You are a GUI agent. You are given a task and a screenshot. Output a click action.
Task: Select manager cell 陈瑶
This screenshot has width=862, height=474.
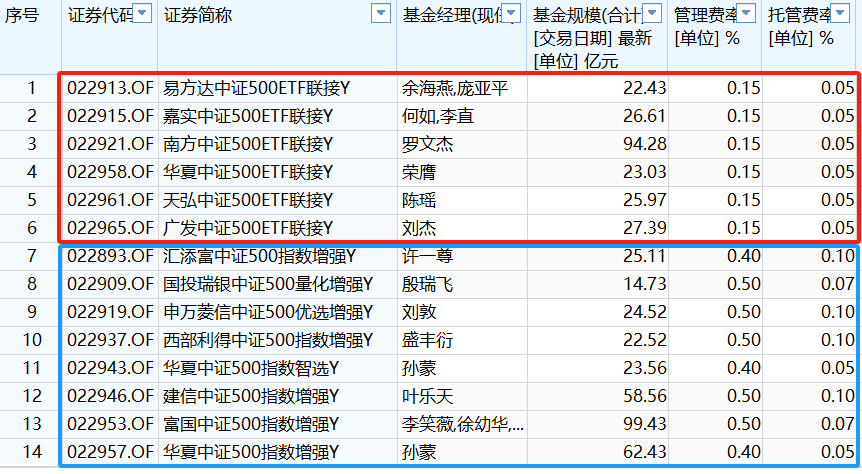coord(419,200)
